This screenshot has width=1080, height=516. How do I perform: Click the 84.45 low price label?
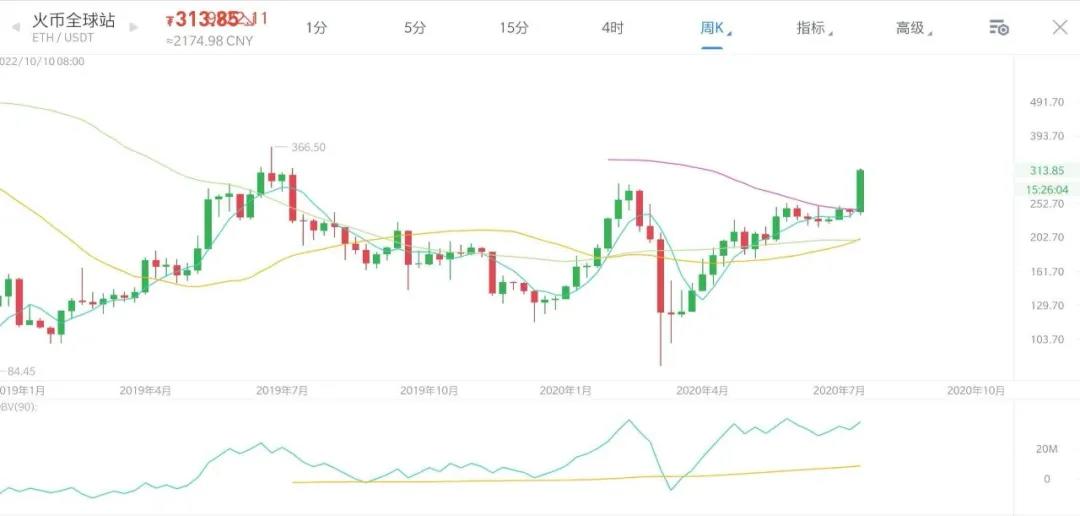tap(24, 370)
